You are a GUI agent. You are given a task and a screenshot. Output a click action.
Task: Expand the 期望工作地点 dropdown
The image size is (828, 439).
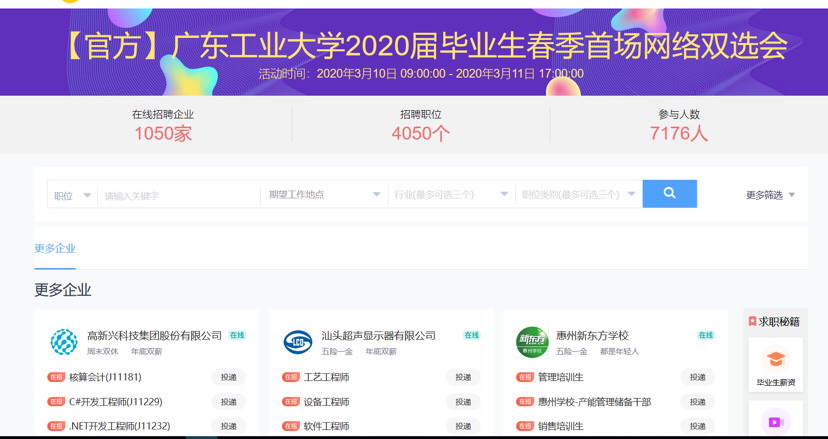pos(324,195)
